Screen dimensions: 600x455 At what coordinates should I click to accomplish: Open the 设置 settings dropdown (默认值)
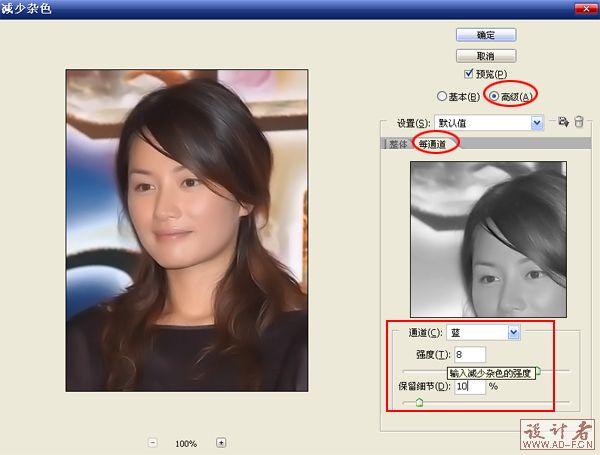coord(537,122)
